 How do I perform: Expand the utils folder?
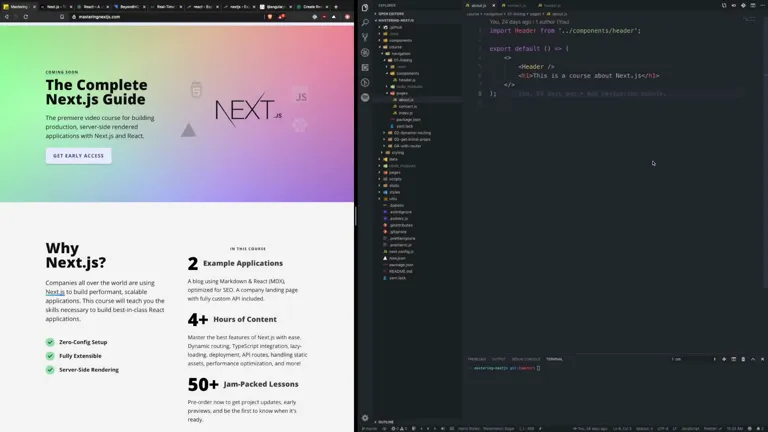coord(393,199)
